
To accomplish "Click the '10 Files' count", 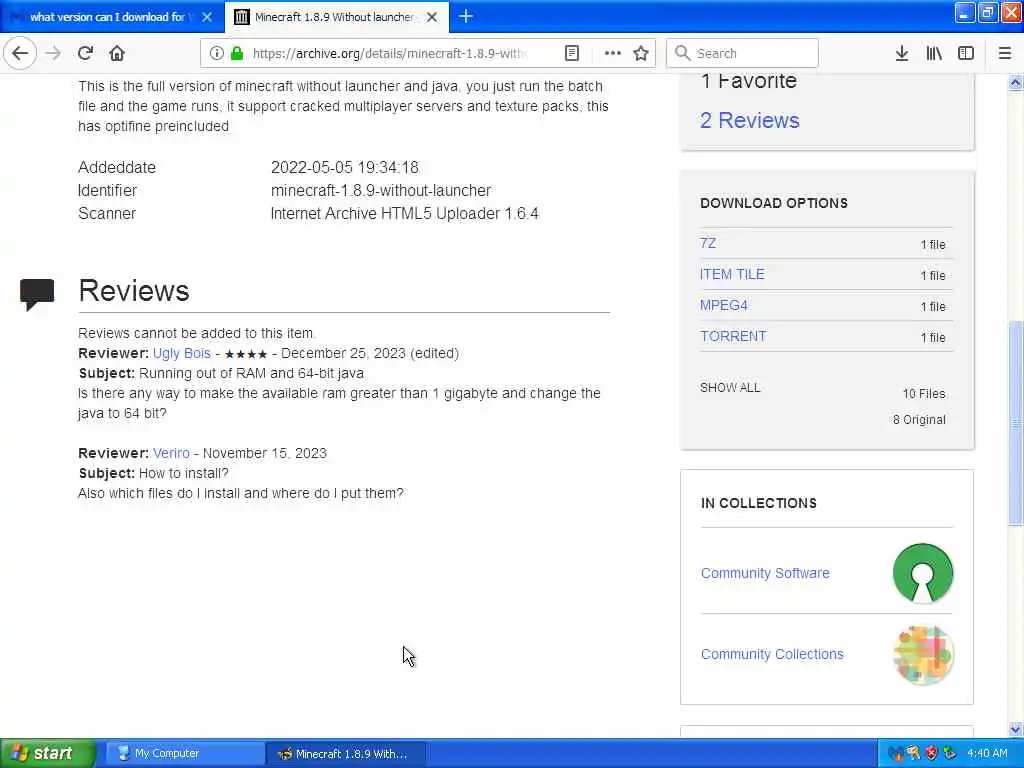I will coord(923,394).
